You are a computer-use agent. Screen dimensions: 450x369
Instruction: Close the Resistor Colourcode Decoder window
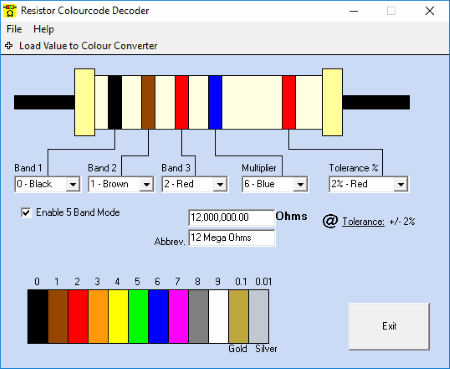[430, 11]
